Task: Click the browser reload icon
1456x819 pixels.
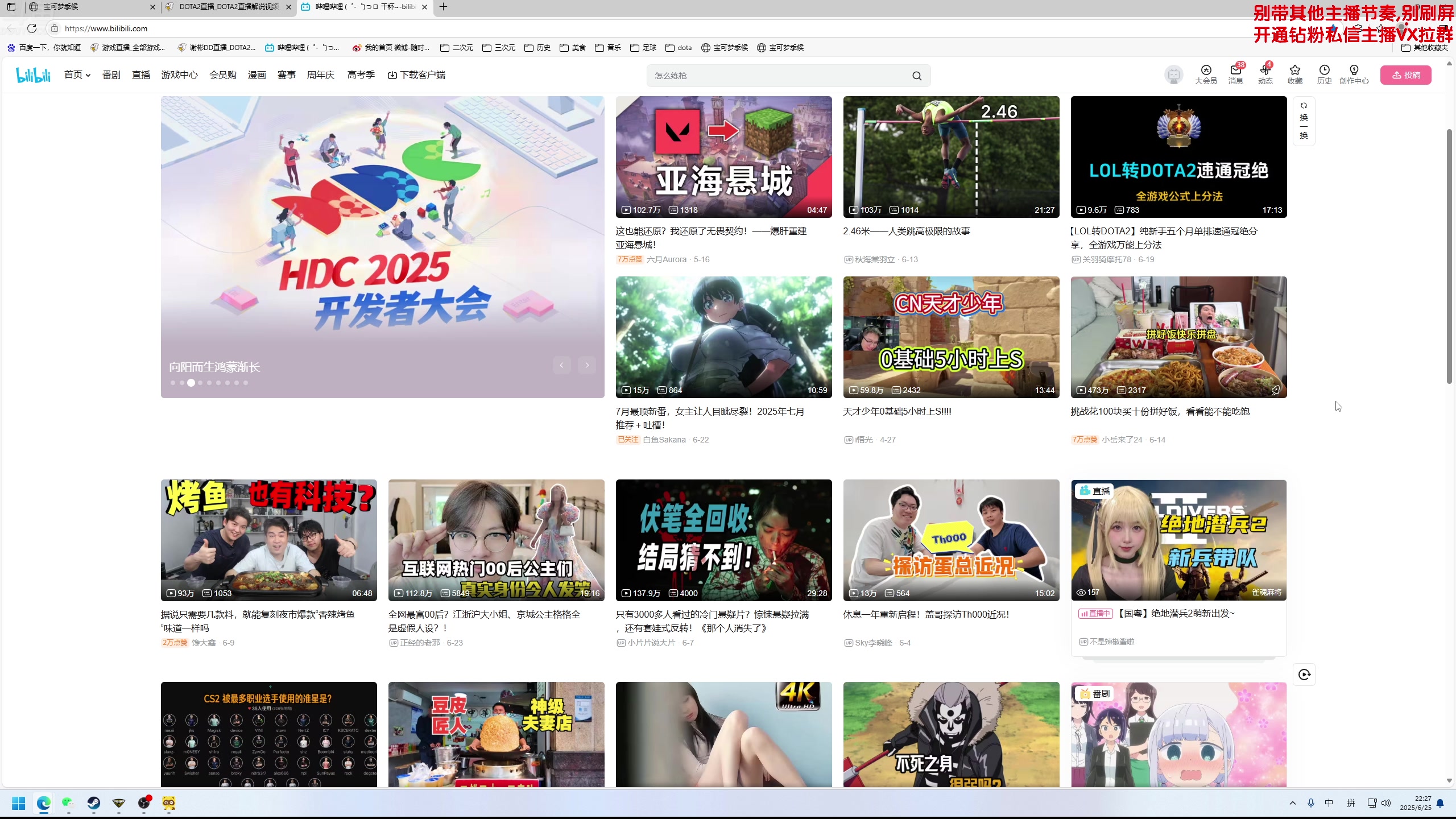Action: [32, 28]
